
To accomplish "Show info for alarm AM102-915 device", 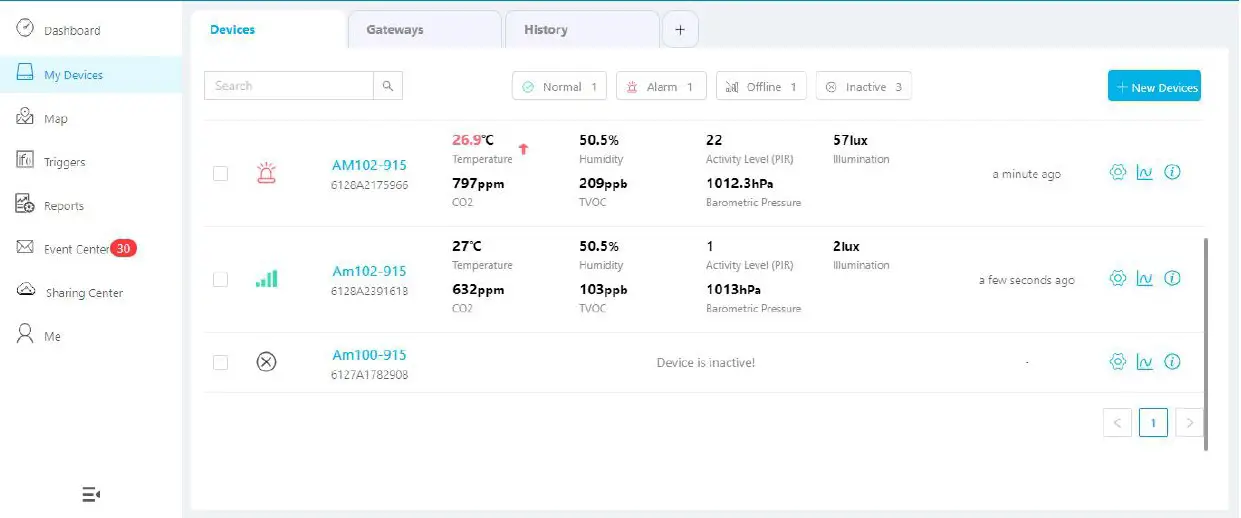I will coord(1173,172).
